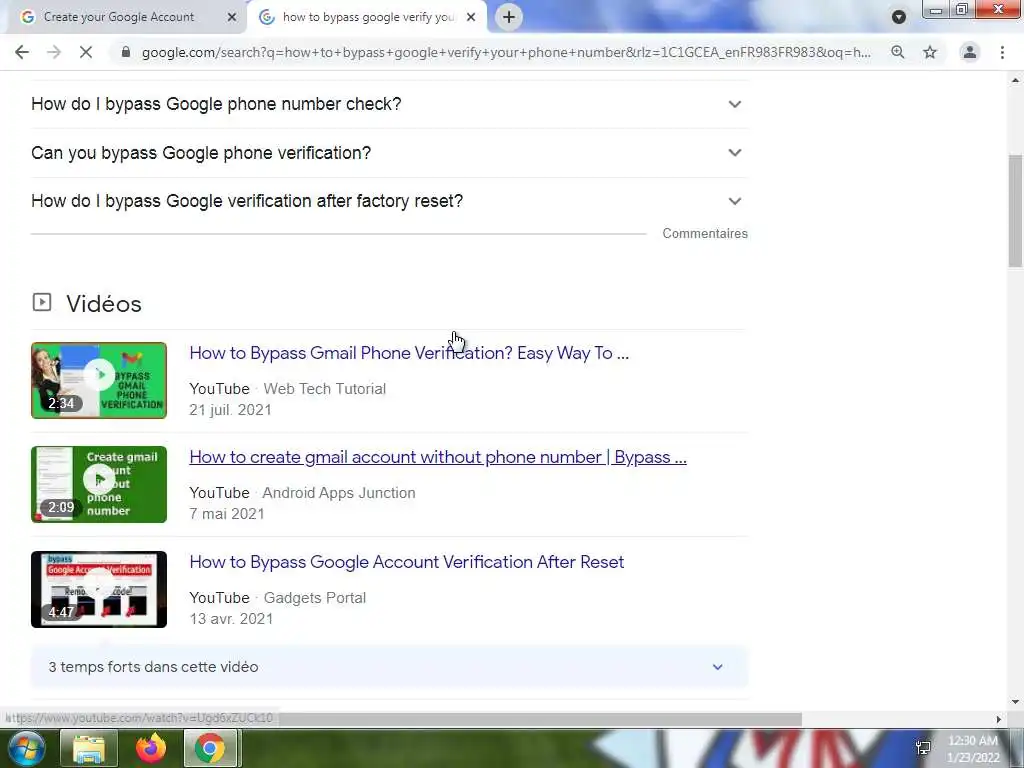Open Windows Explorer from the taskbar
1024x768 pixels.
[89, 748]
